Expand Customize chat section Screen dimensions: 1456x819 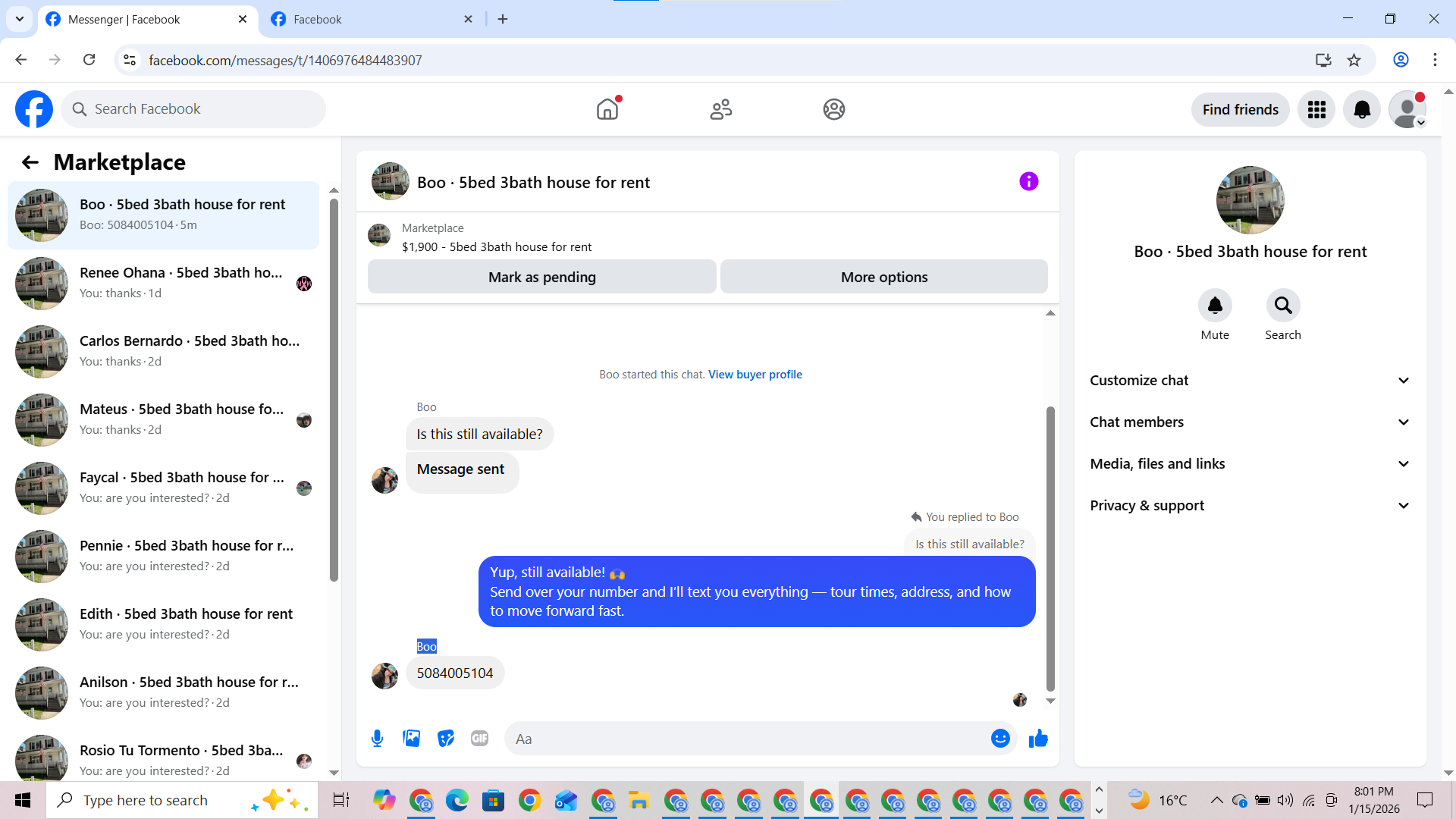tap(1250, 381)
